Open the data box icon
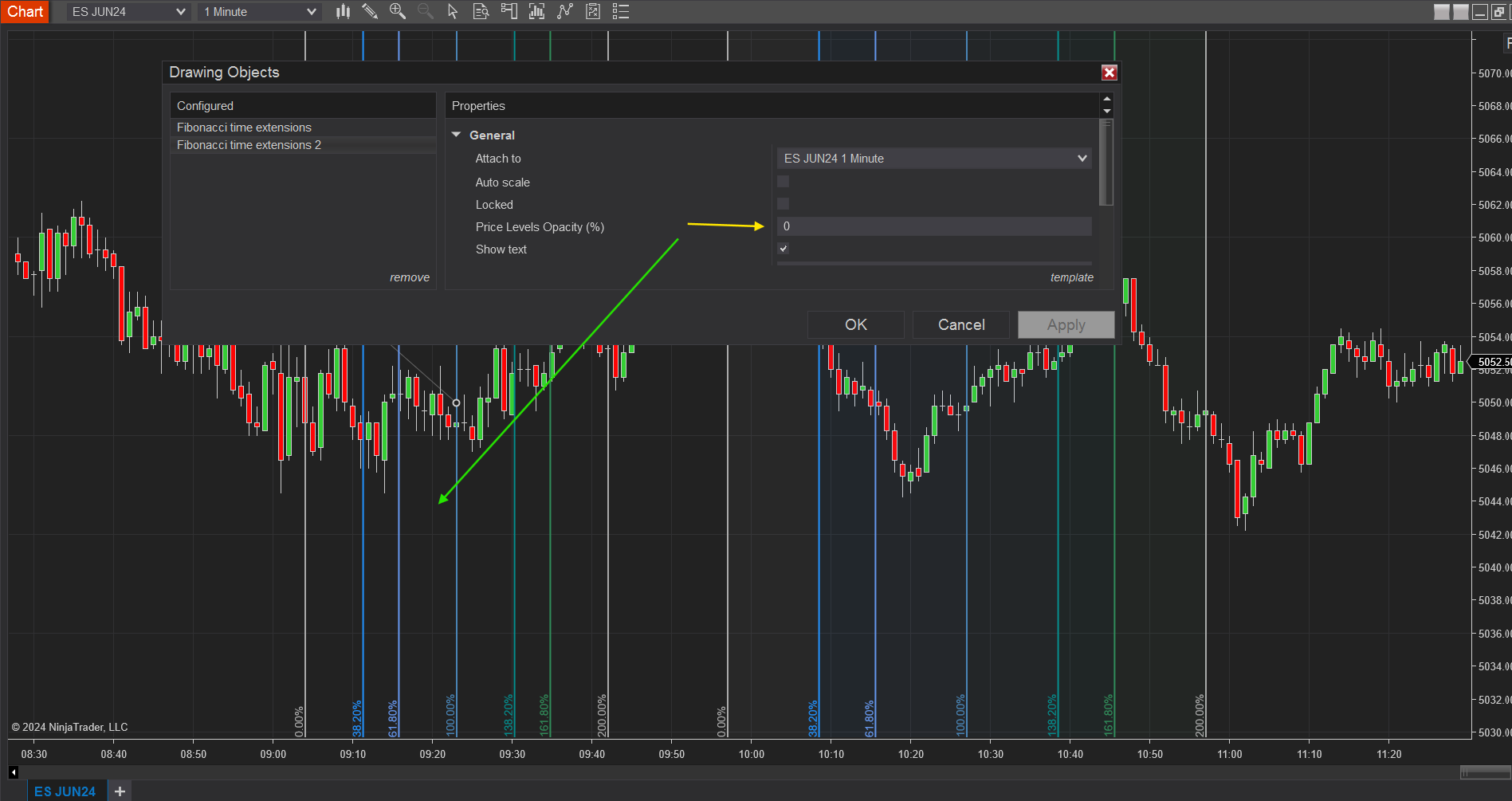 [481, 11]
